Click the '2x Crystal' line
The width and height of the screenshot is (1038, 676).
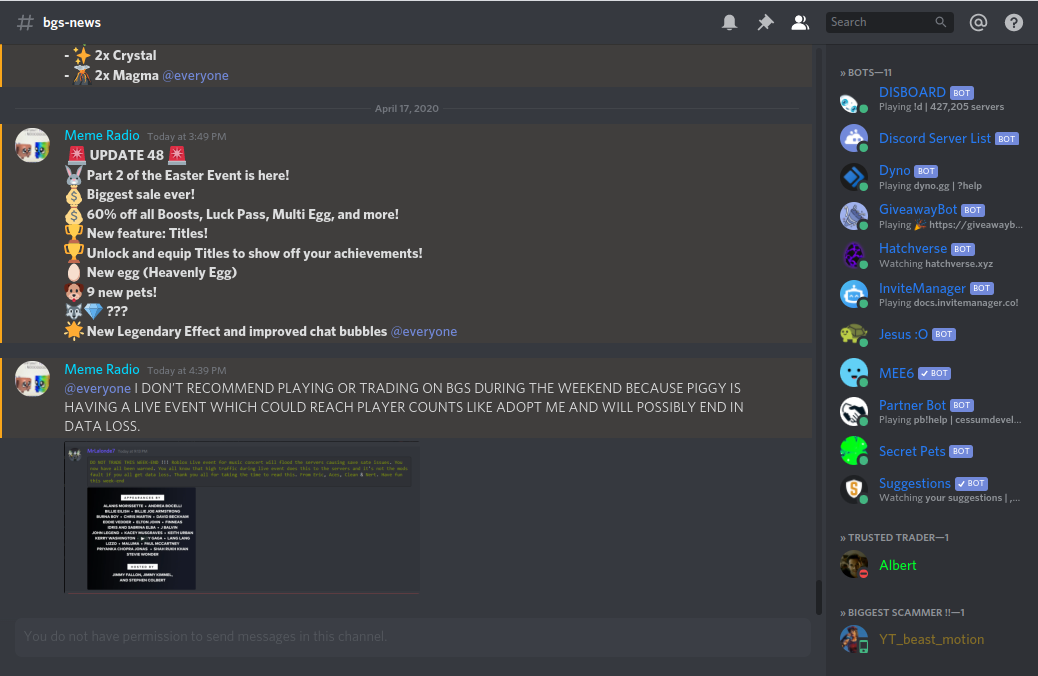[x=125, y=56]
